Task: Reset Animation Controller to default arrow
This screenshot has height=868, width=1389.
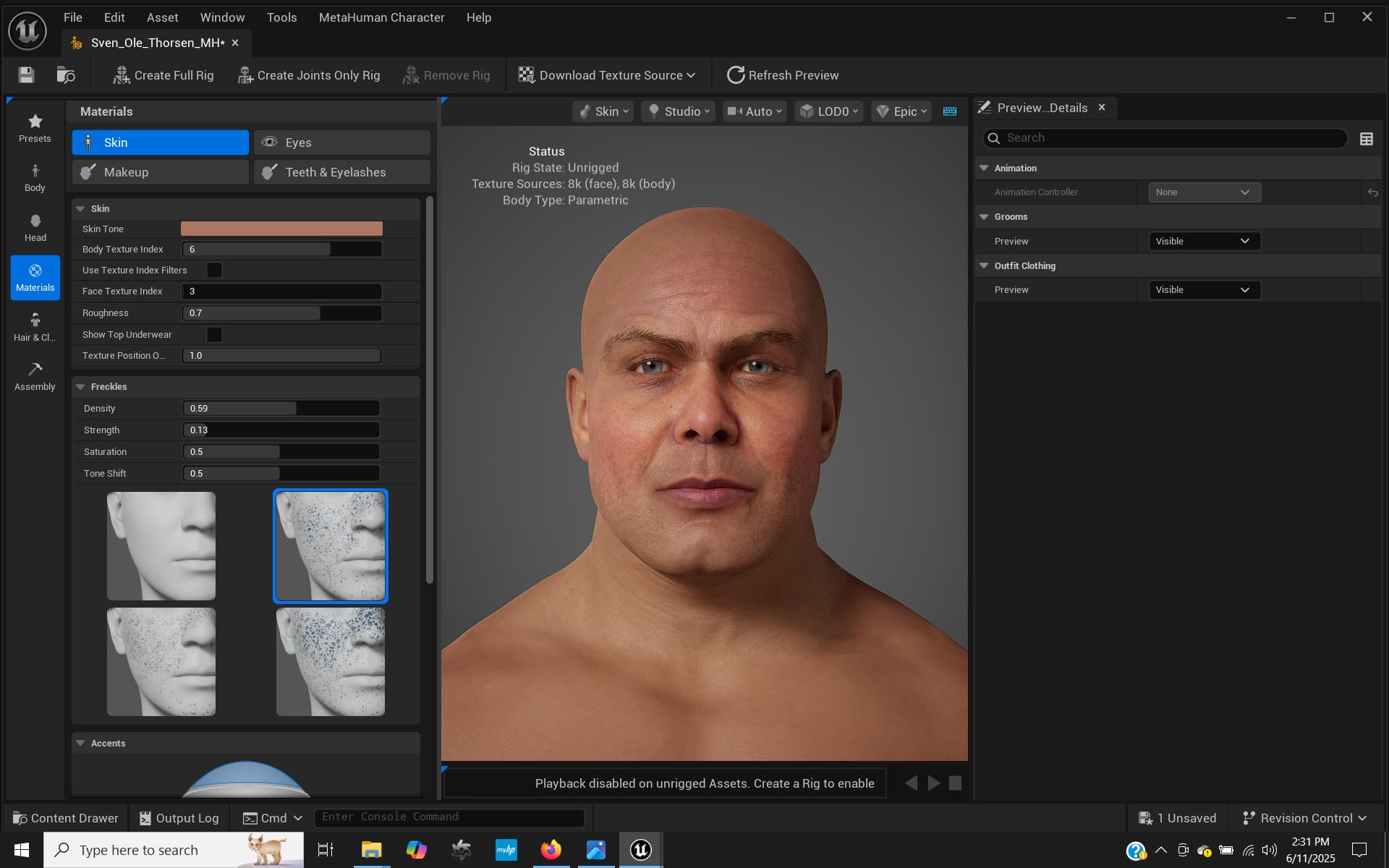Action: [1372, 192]
